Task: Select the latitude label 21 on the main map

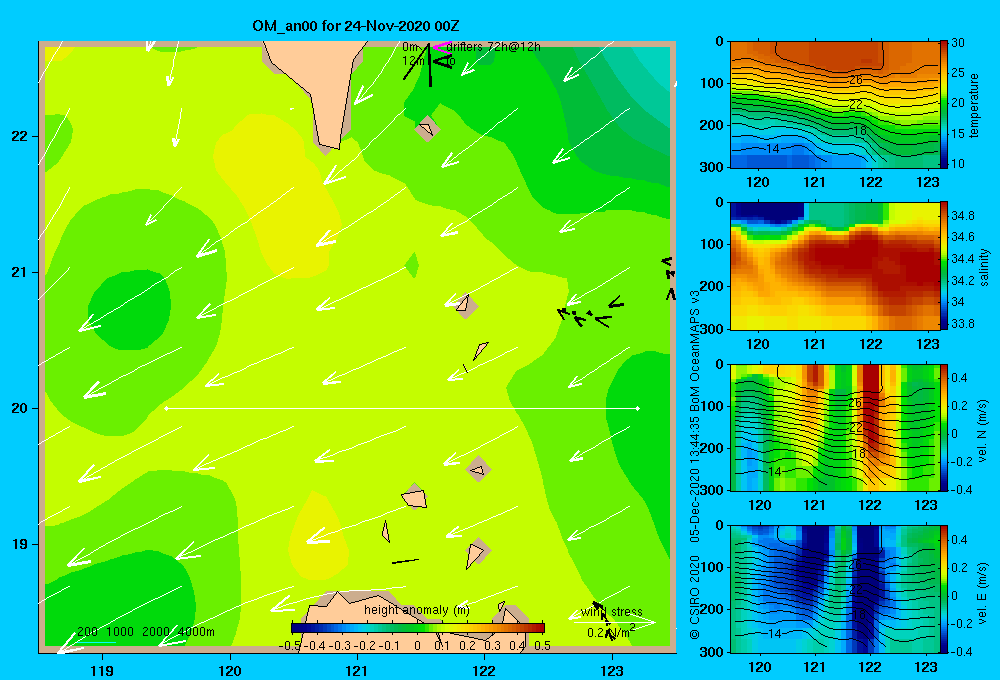Action: tap(19, 272)
